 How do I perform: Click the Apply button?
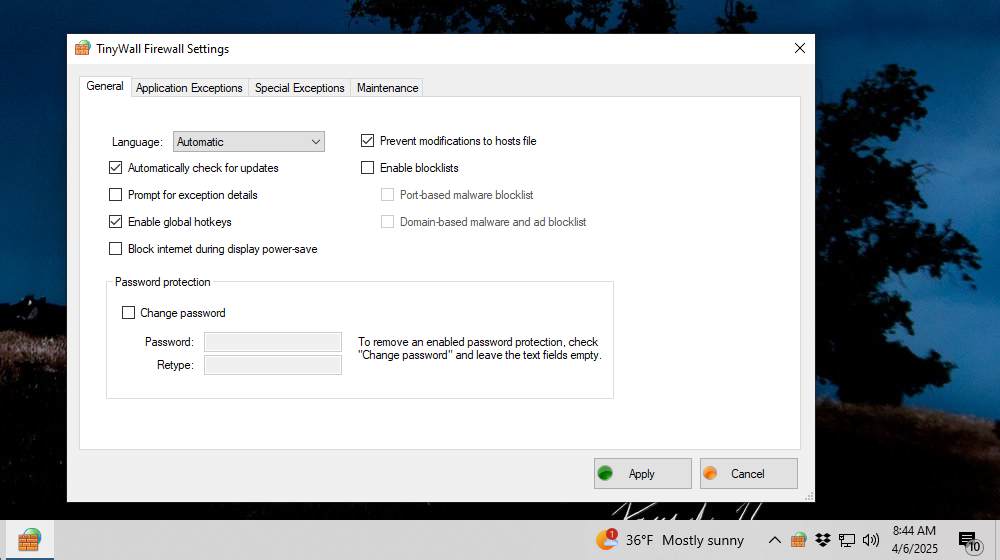click(643, 473)
